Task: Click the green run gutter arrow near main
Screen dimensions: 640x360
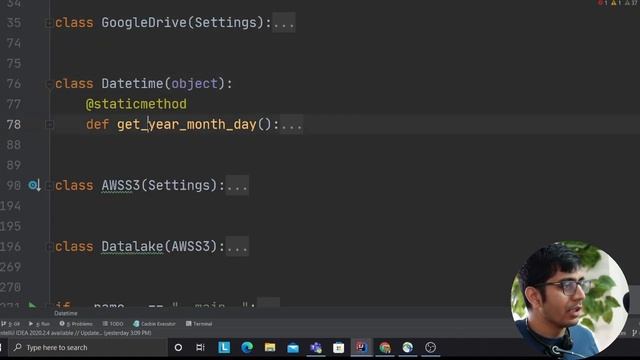Action: (32, 305)
